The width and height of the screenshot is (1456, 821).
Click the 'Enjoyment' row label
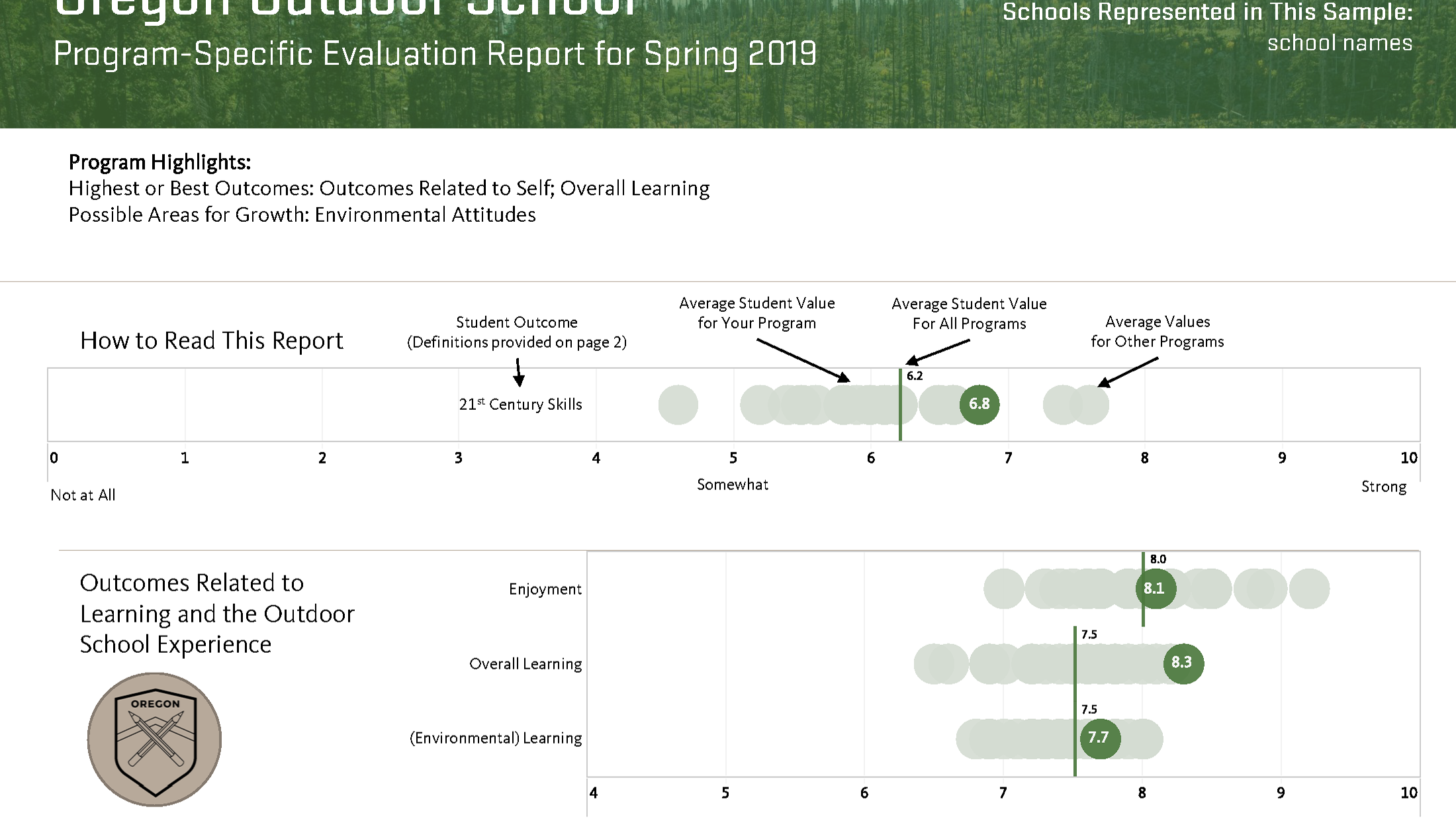[x=545, y=589]
